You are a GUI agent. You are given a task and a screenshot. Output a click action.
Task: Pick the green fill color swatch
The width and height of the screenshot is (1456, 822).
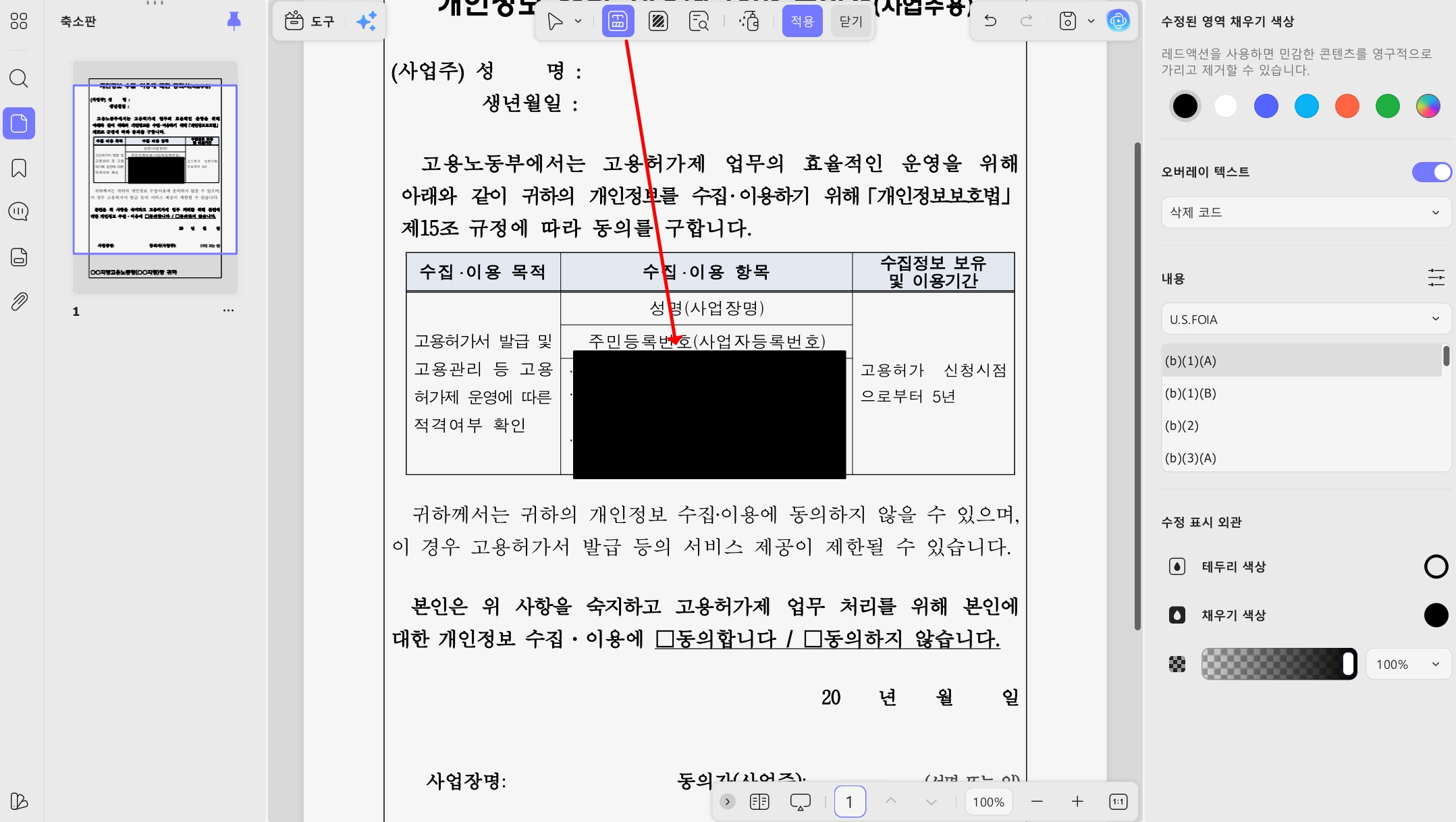[1388, 106]
